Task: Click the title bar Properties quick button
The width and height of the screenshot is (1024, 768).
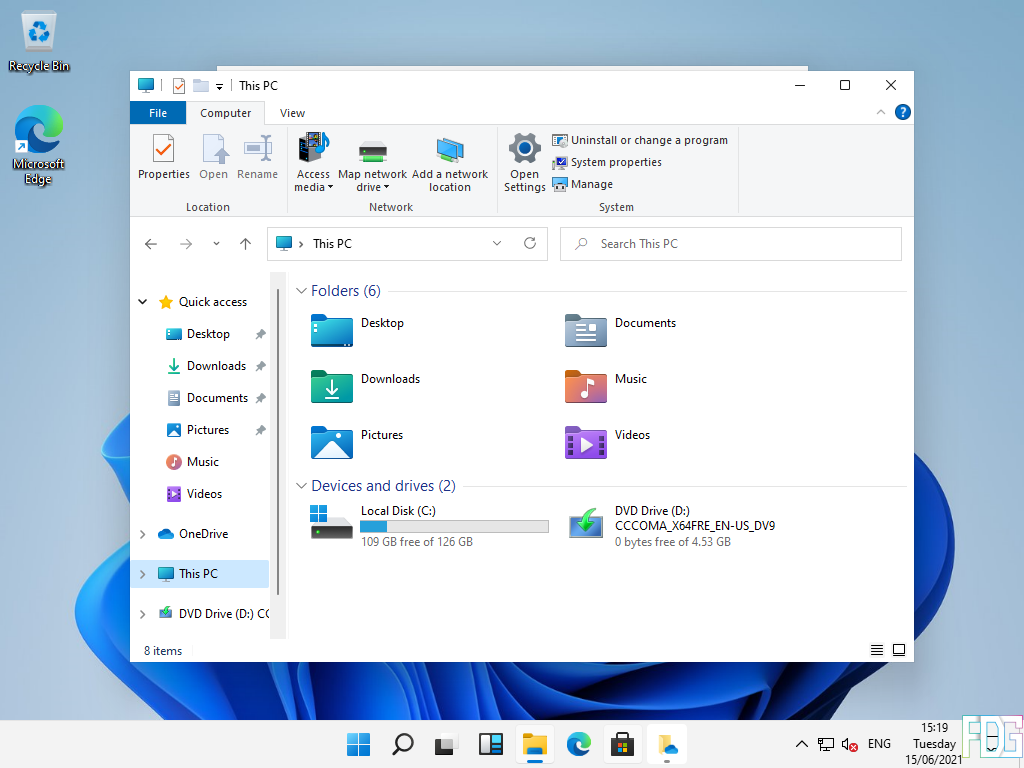Action: (178, 86)
